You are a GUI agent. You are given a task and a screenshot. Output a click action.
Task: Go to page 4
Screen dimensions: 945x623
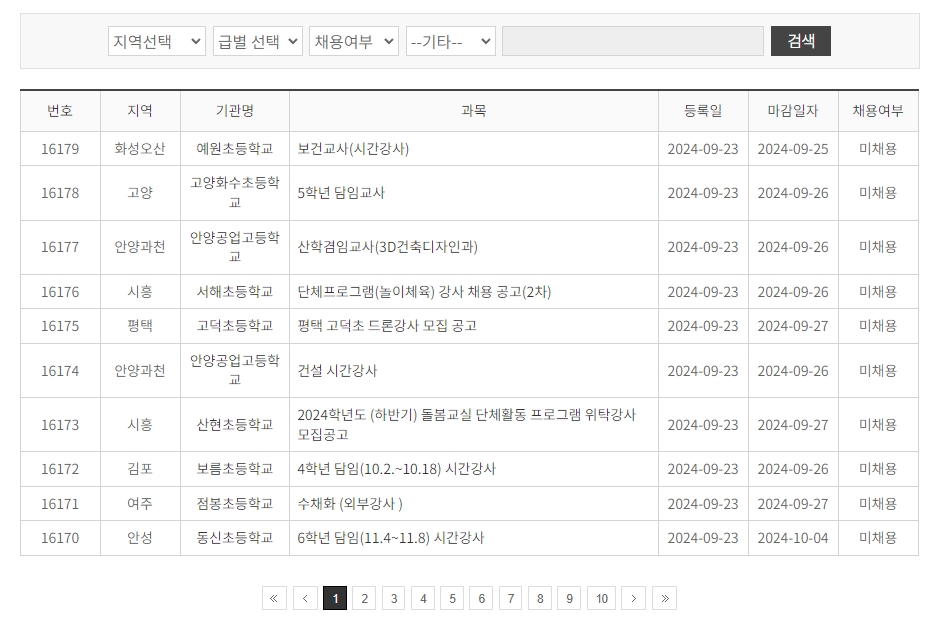(423, 598)
